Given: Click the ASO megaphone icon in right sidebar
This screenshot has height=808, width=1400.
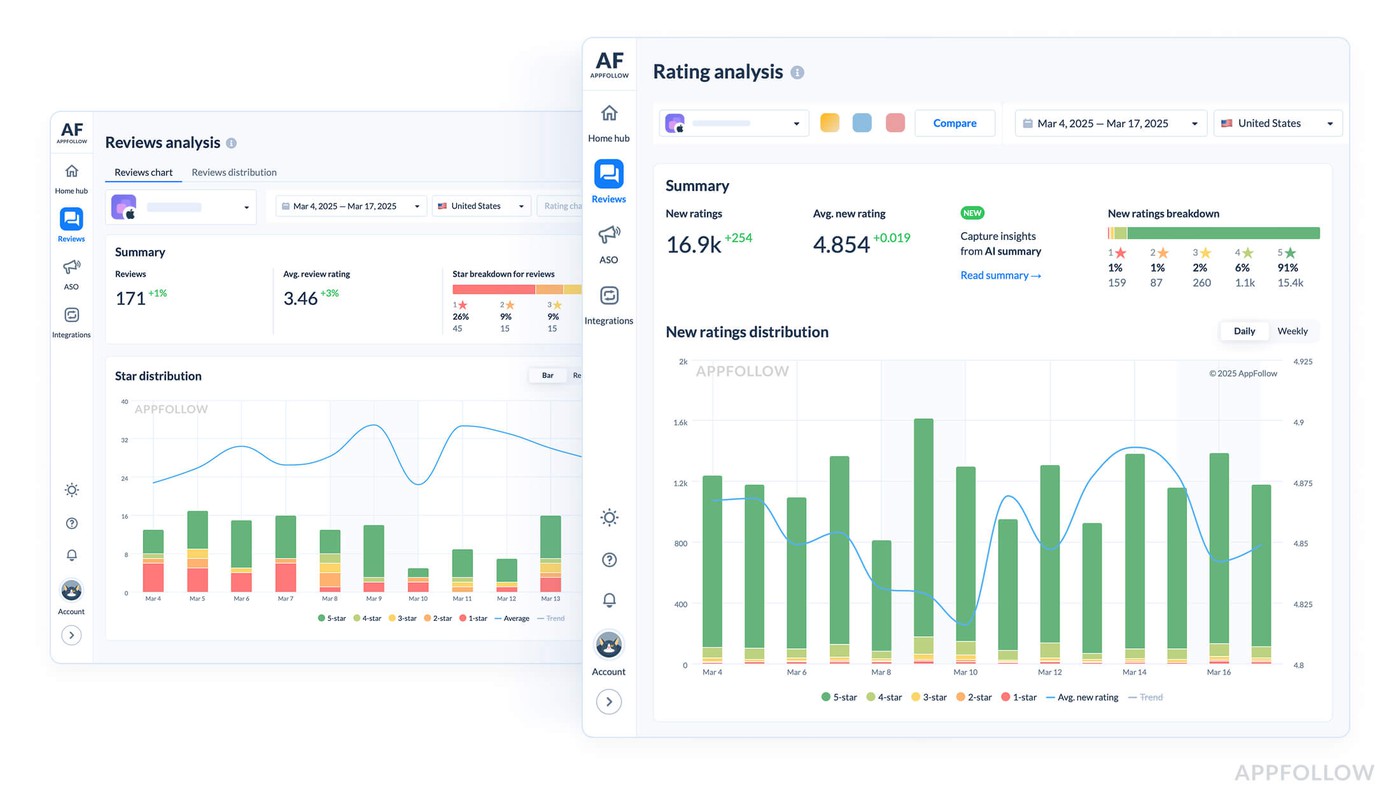Looking at the screenshot, I should (609, 235).
